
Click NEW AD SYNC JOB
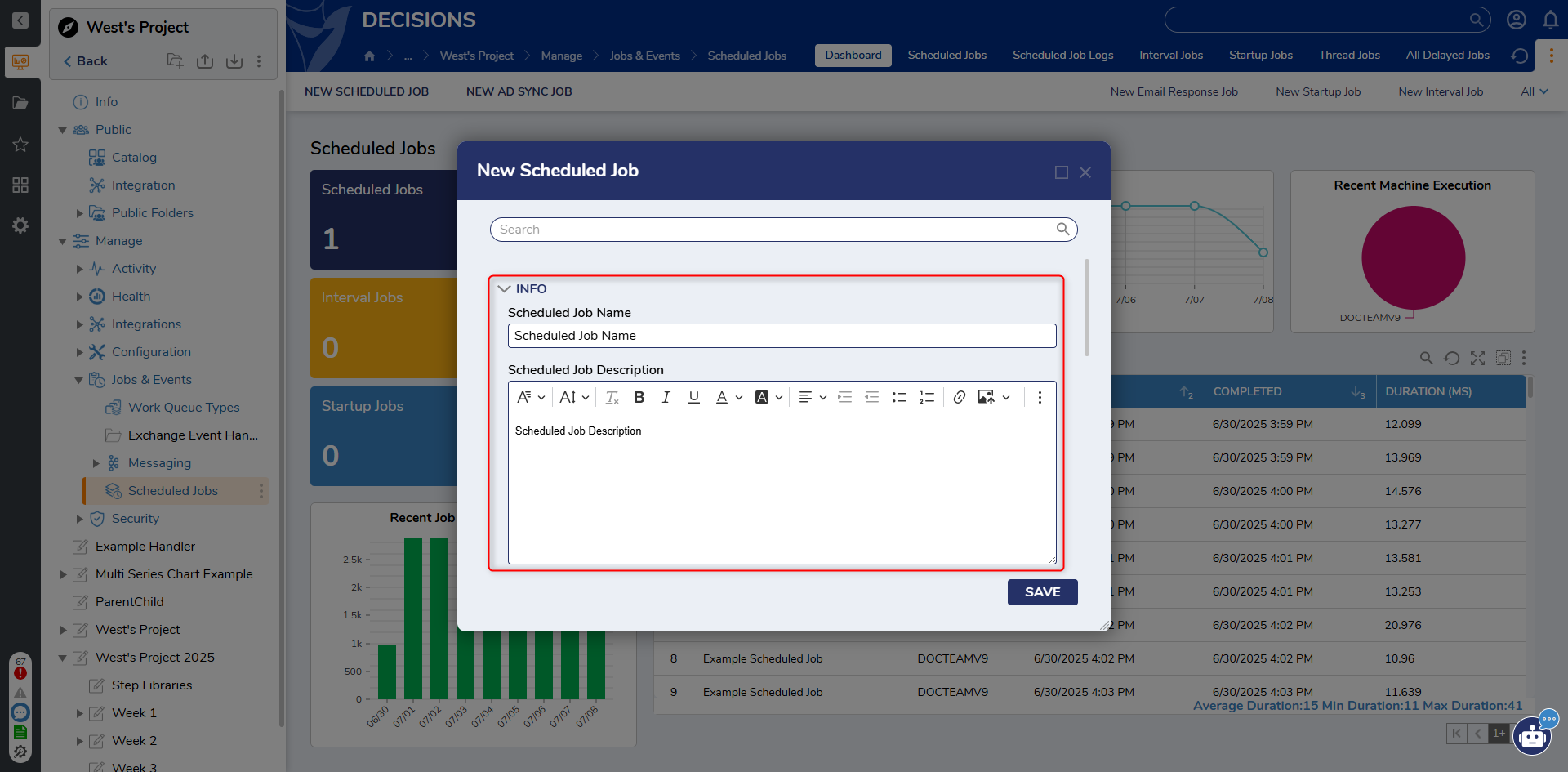click(519, 91)
